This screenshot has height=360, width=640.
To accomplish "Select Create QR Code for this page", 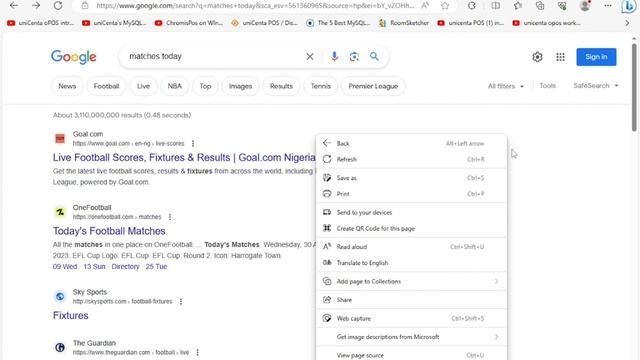I will [411, 229].
